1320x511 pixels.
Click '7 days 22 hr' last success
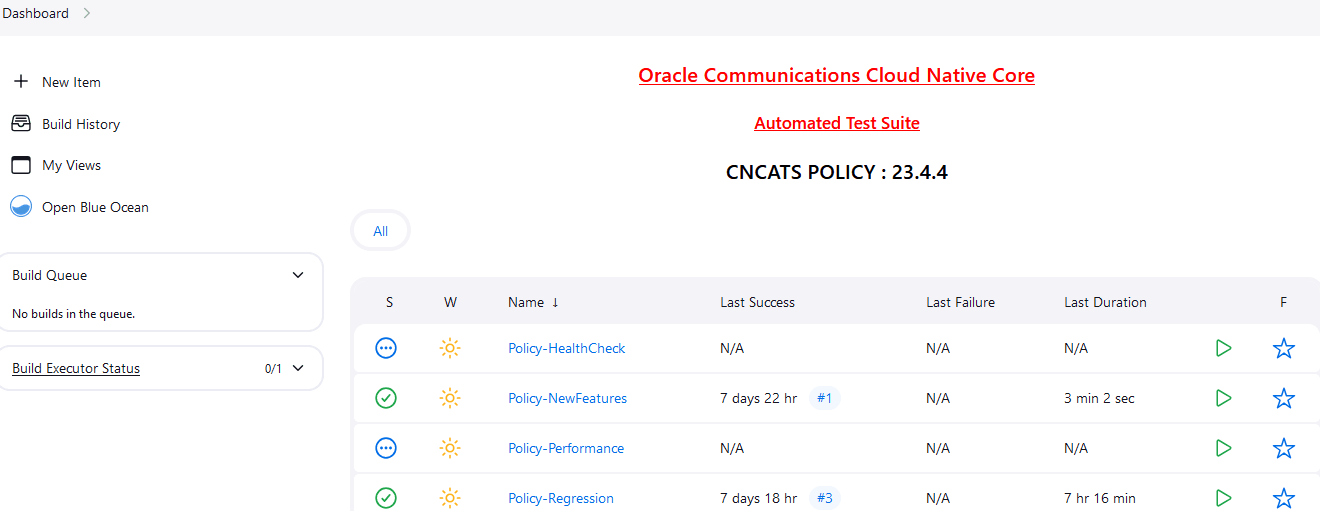tap(758, 398)
